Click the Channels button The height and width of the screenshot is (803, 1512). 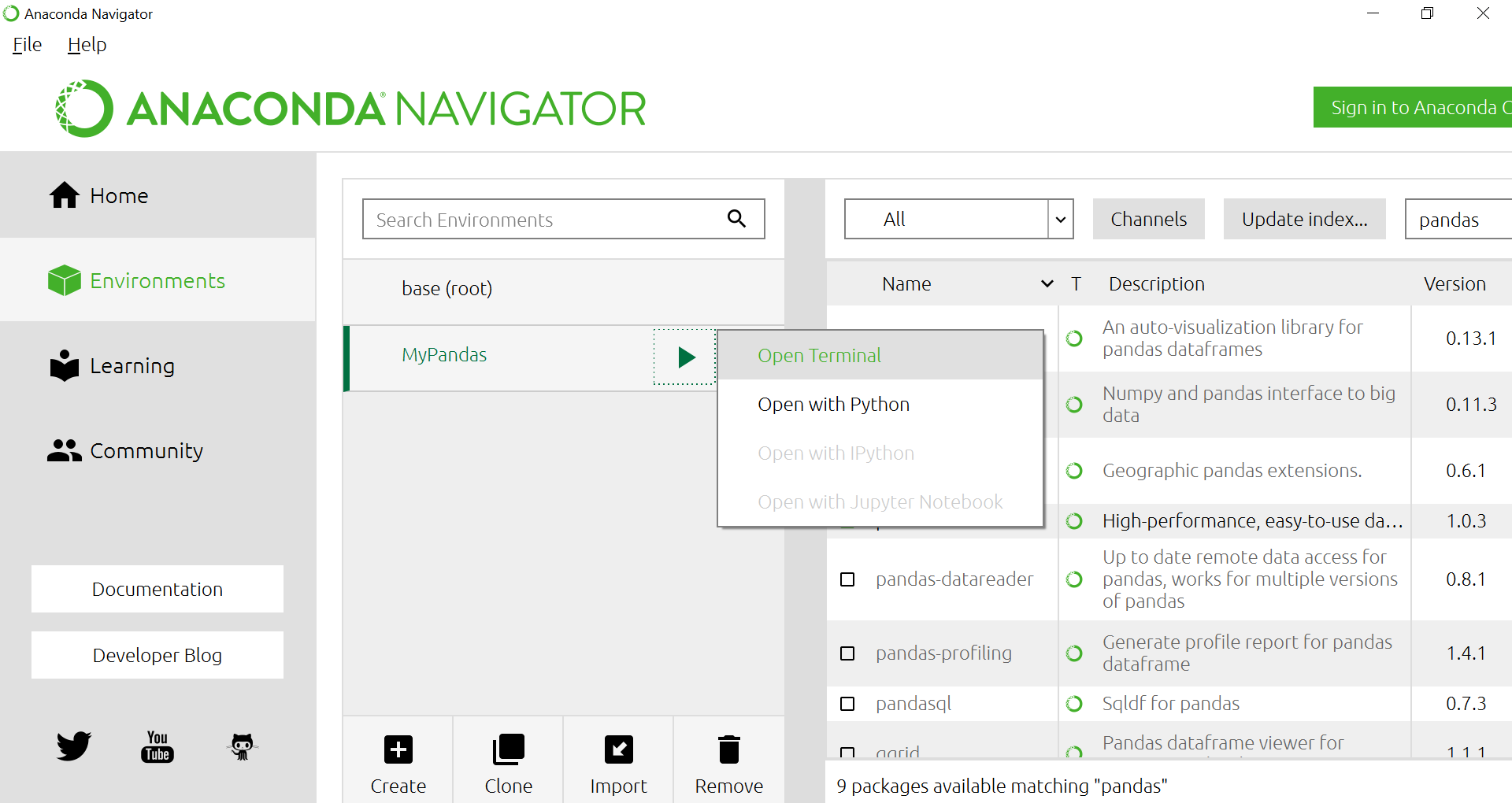(x=1148, y=220)
